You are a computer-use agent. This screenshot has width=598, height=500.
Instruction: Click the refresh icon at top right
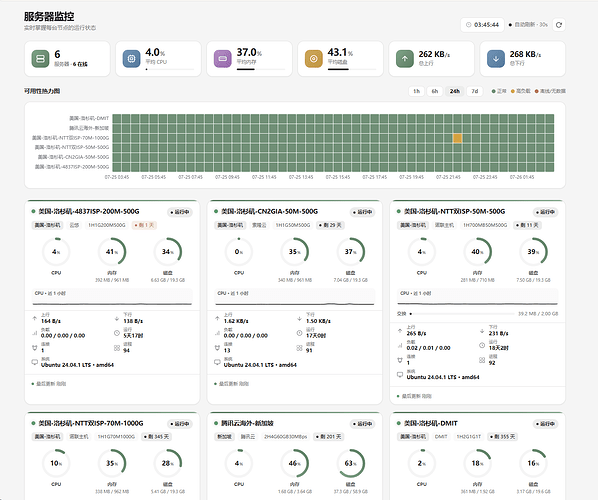559,25
